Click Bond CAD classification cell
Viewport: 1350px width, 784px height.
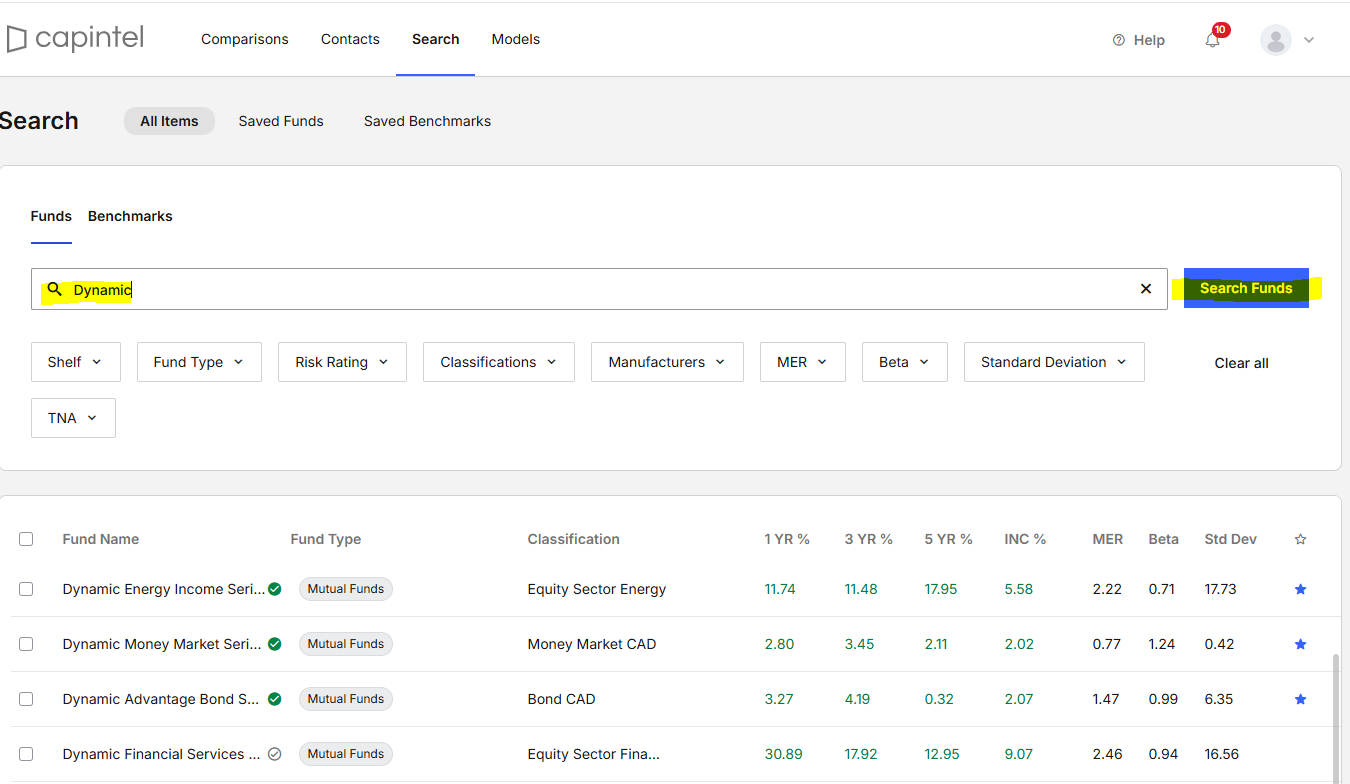point(561,699)
